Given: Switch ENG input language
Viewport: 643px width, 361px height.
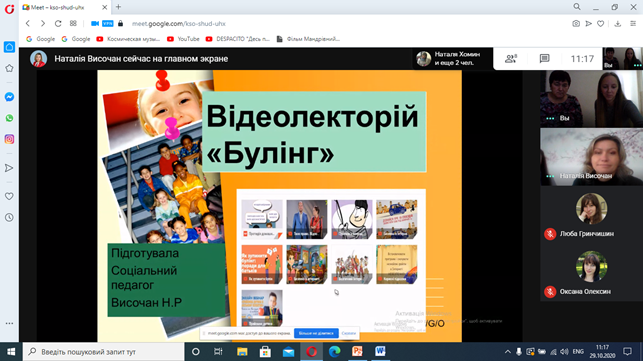Looking at the screenshot, I should pos(578,352).
